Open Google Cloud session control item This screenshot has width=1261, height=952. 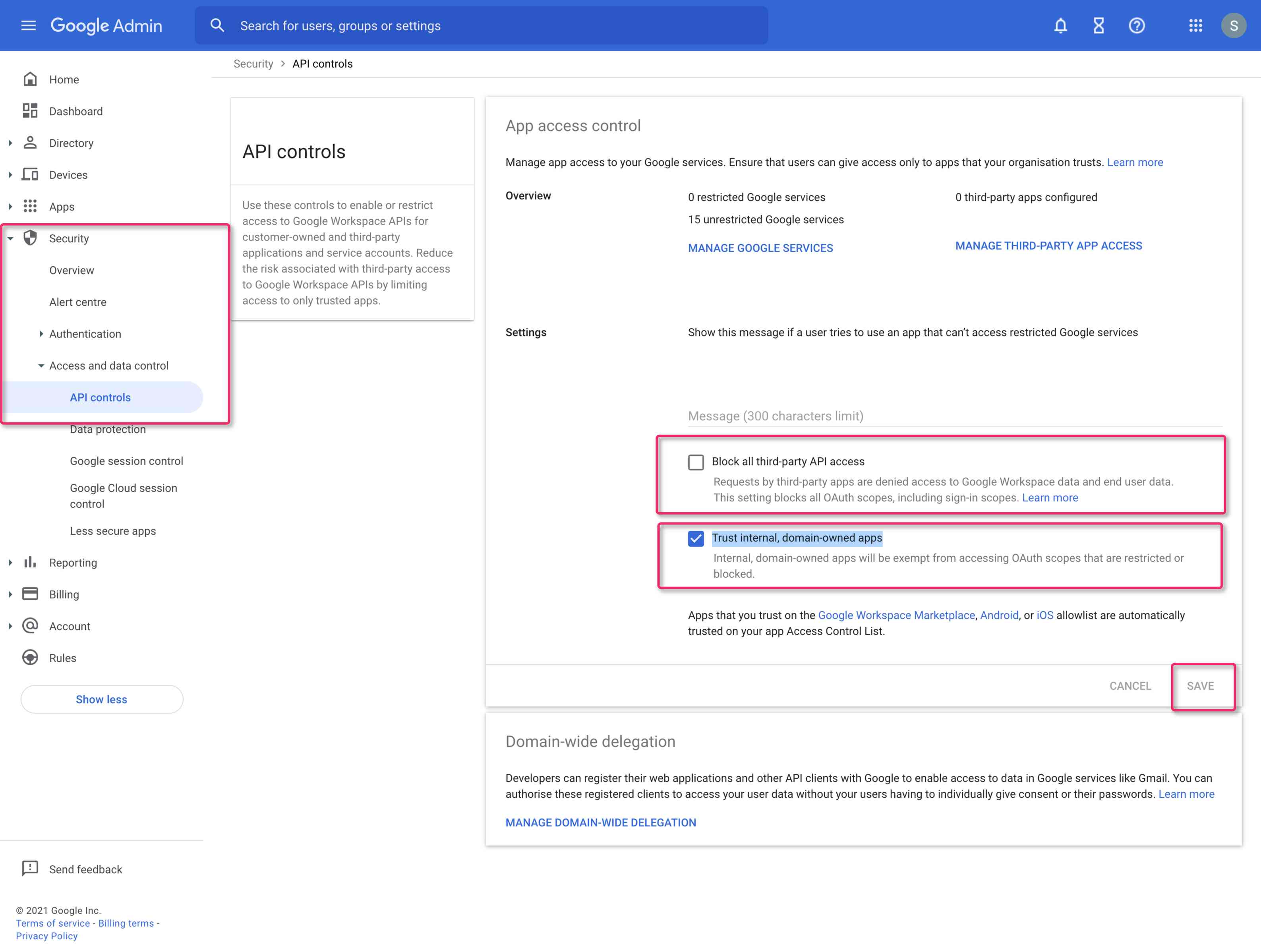pyautogui.click(x=124, y=496)
